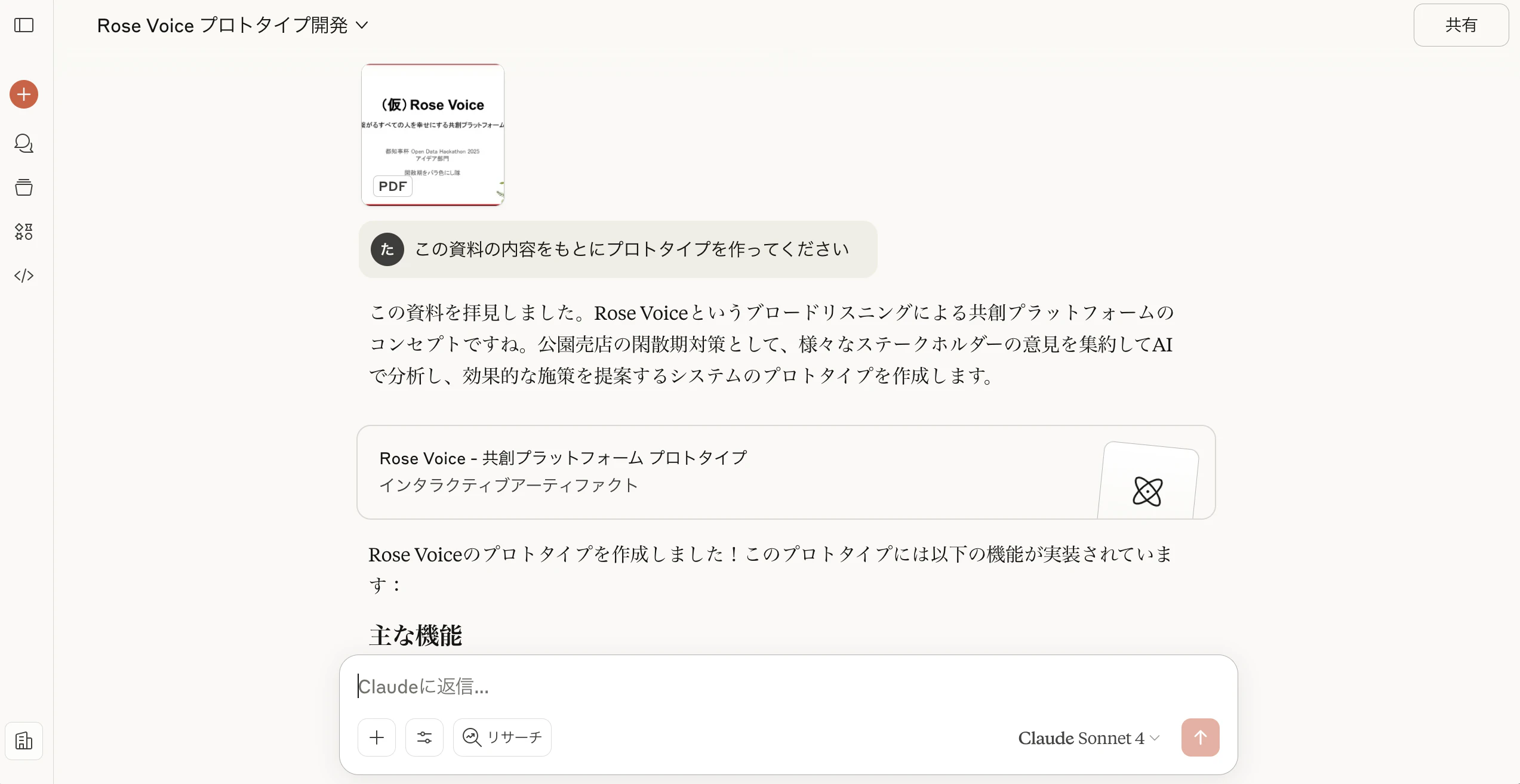The image size is (1520, 784).
Task: Click the 共有 share button
Action: tap(1461, 25)
